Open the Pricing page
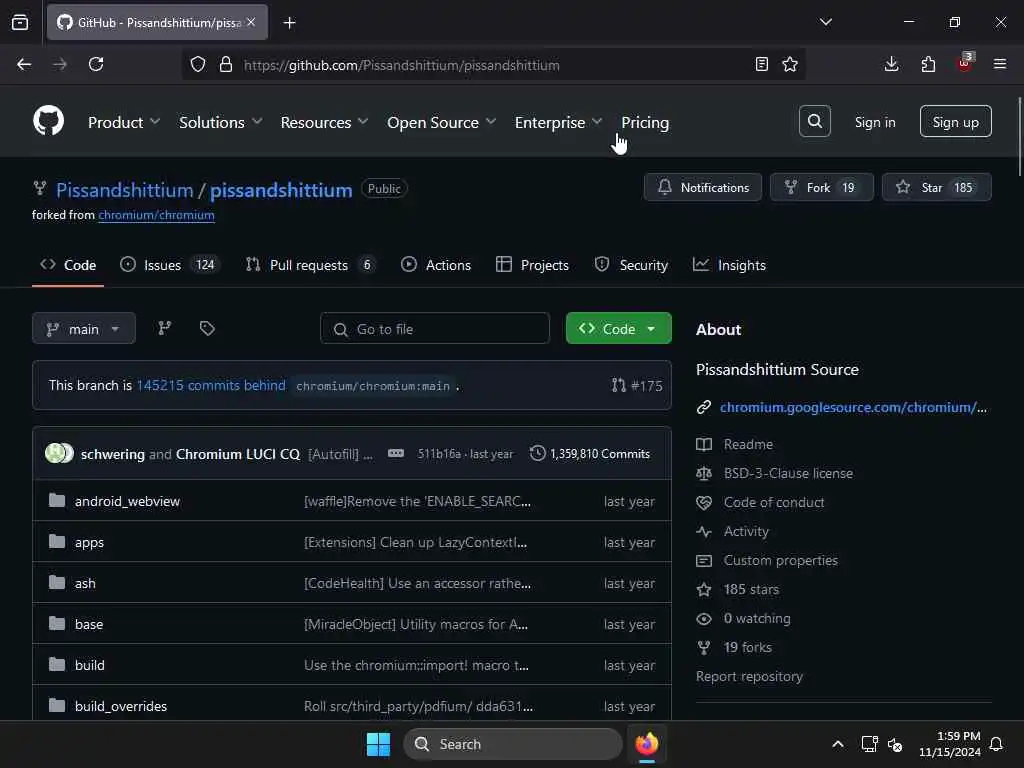Screen dimensions: 1024x768 [645, 122]
